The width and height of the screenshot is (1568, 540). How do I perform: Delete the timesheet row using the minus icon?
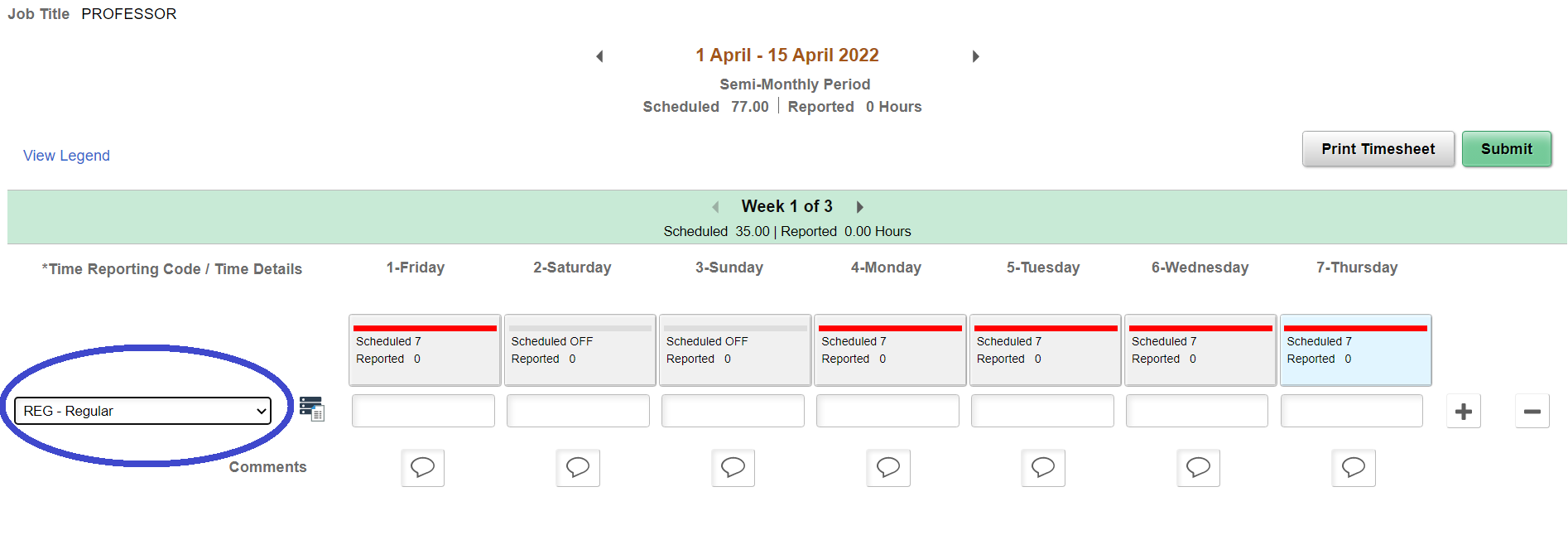[x=1532, y=410]
